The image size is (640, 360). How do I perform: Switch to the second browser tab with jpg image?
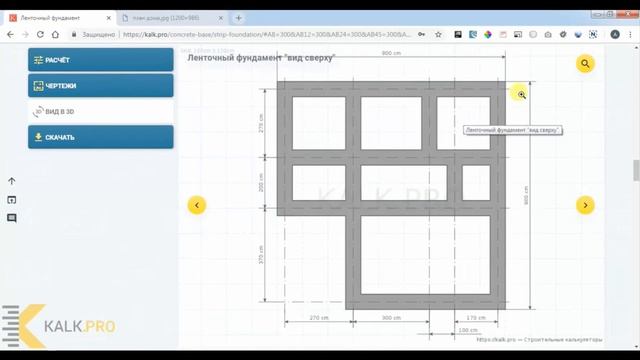pyautogui.click(x=171, y=18)
